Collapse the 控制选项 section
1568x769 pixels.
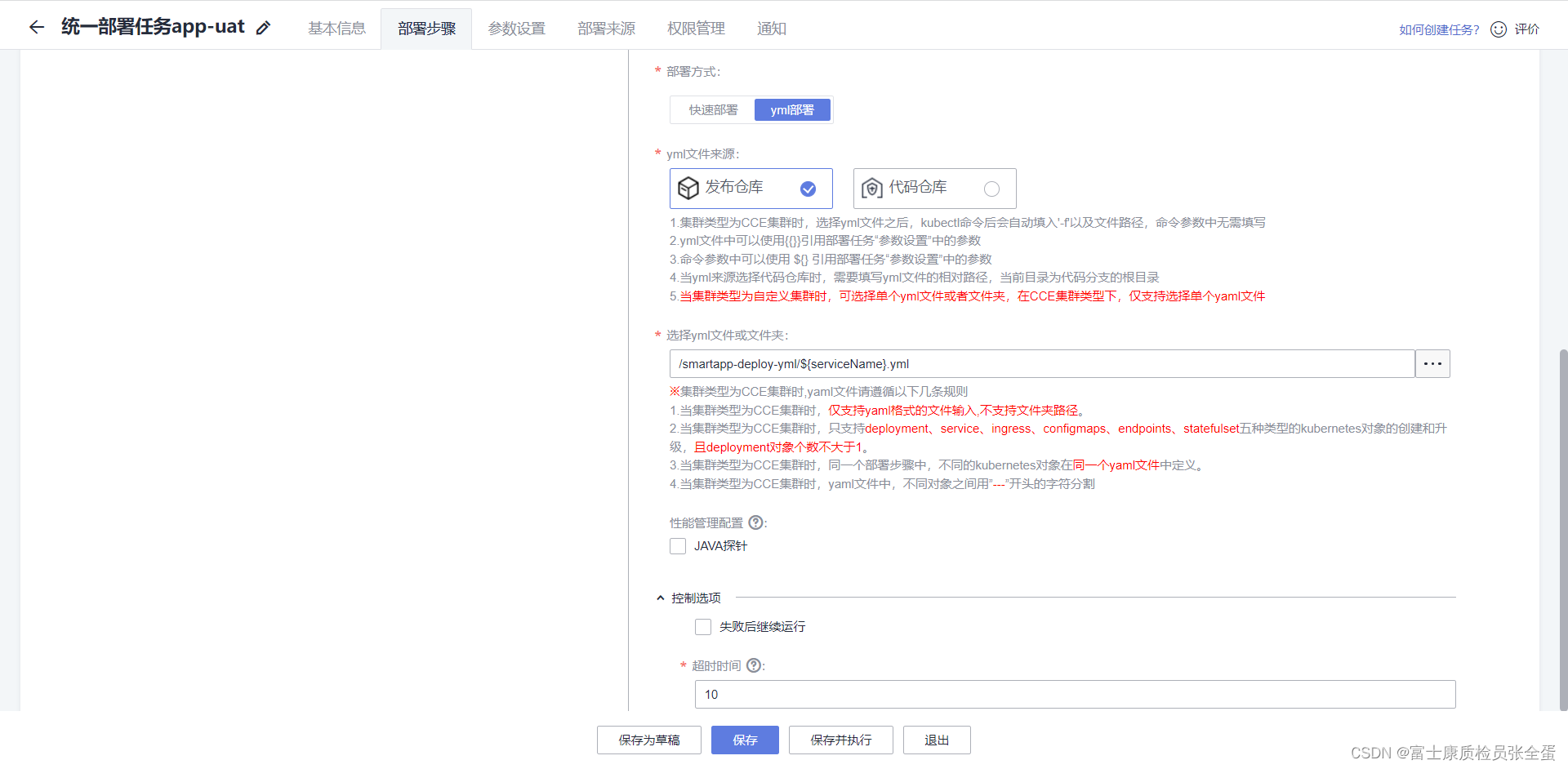661,598
